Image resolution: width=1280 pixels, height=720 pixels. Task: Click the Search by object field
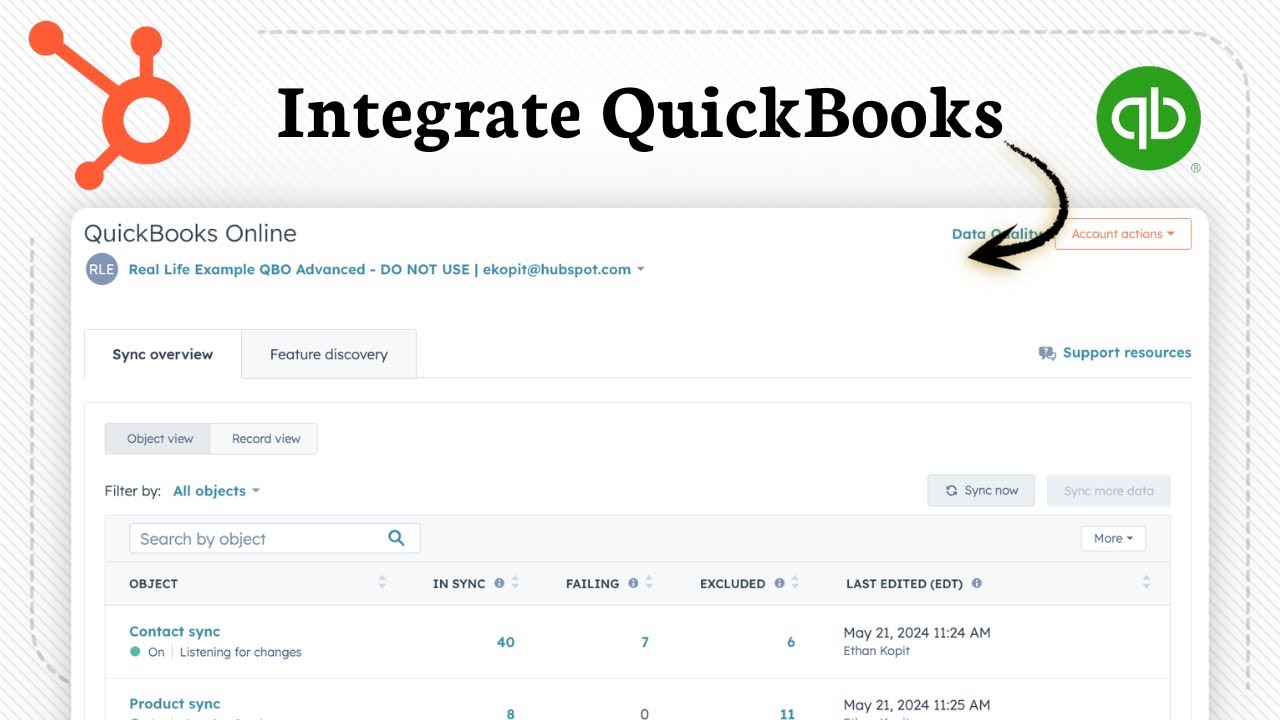[x=275, y=538]
